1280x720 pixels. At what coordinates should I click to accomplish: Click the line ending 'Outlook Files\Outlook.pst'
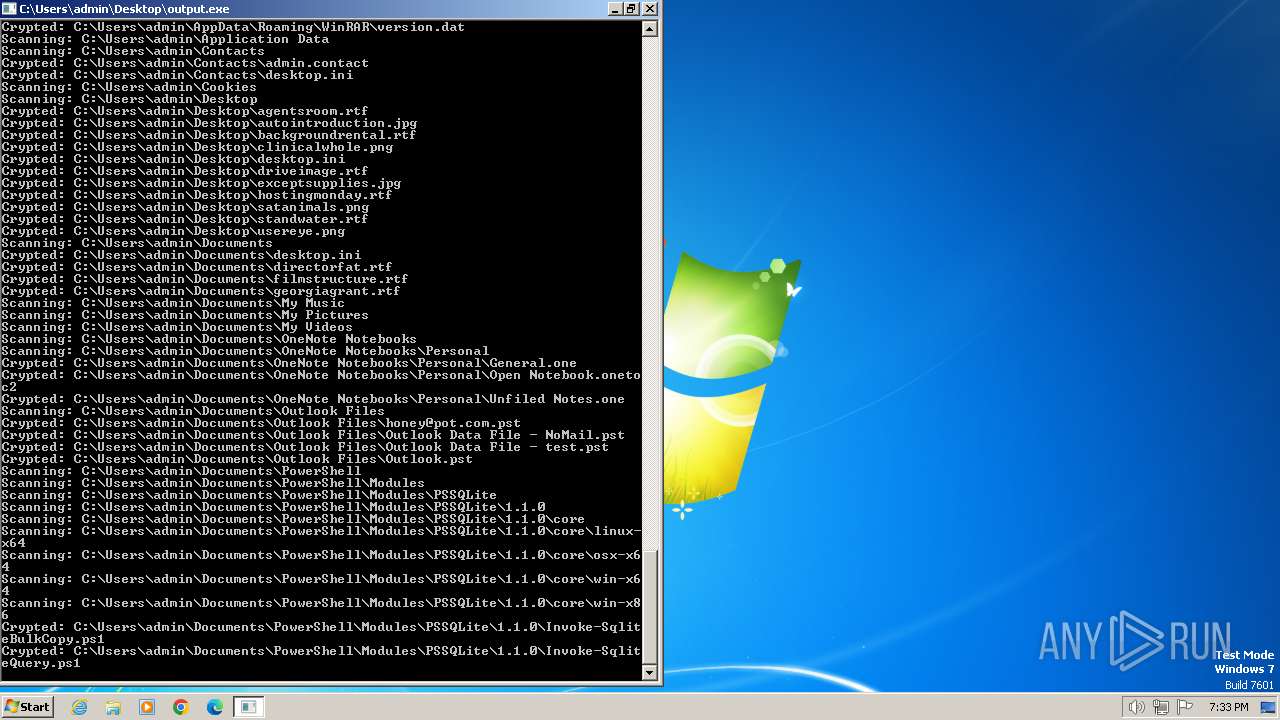(237, 459)
